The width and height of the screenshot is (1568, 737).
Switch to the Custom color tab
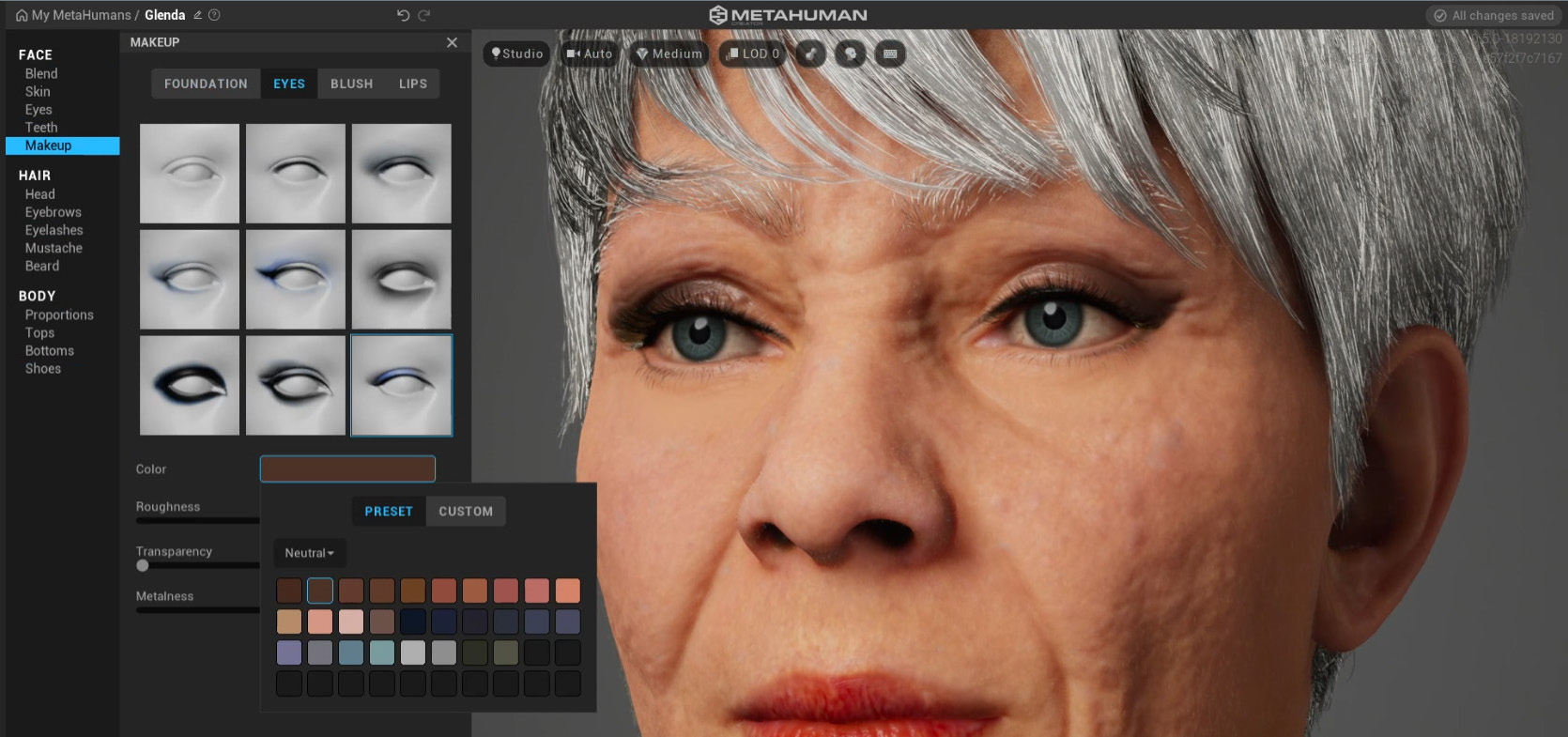pos(466,512)
